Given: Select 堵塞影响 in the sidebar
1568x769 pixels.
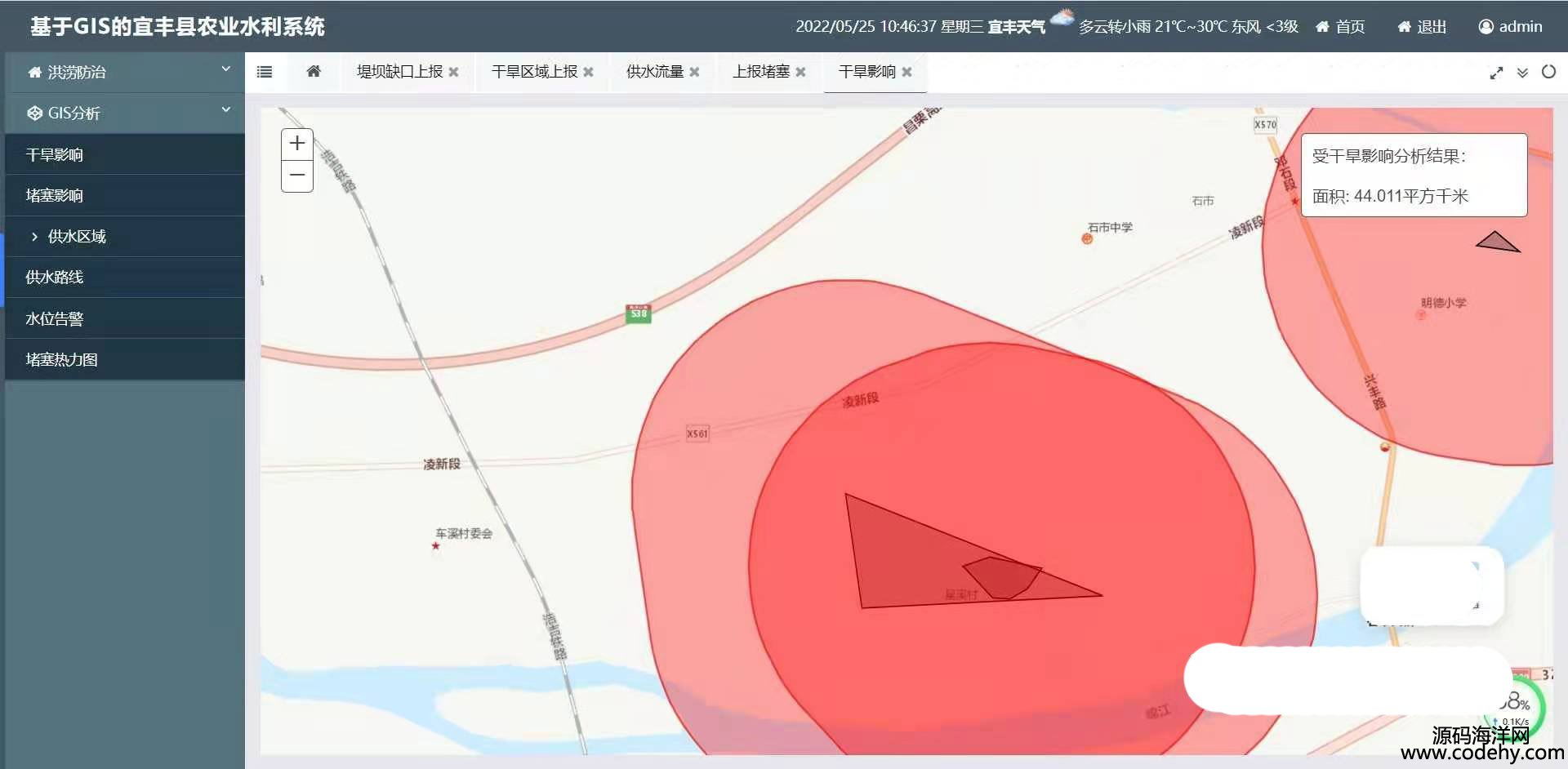Looking at the screenshot, I should pos(124,196).
